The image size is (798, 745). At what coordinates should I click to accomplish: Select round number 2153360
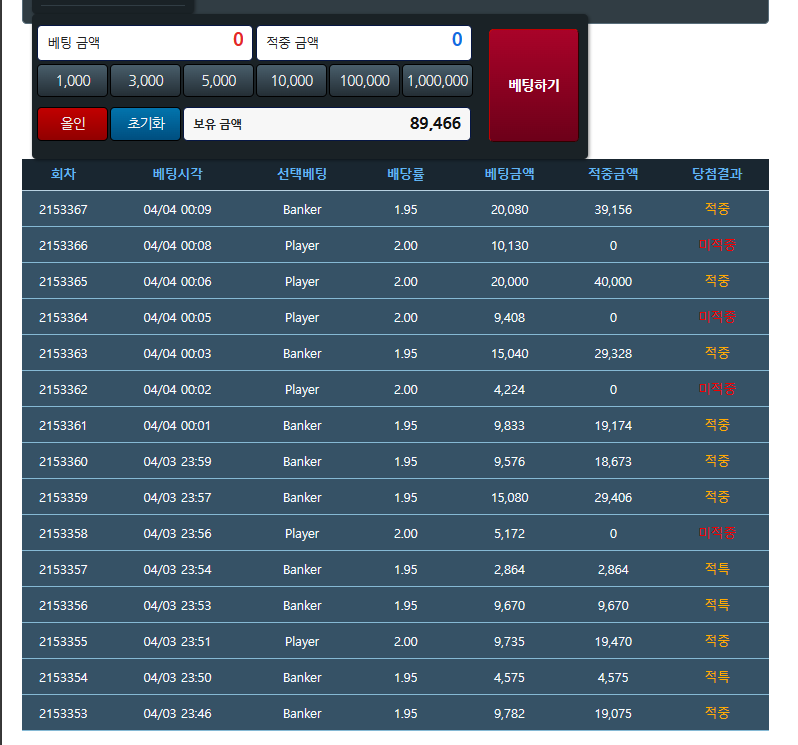tap(63, 462)
